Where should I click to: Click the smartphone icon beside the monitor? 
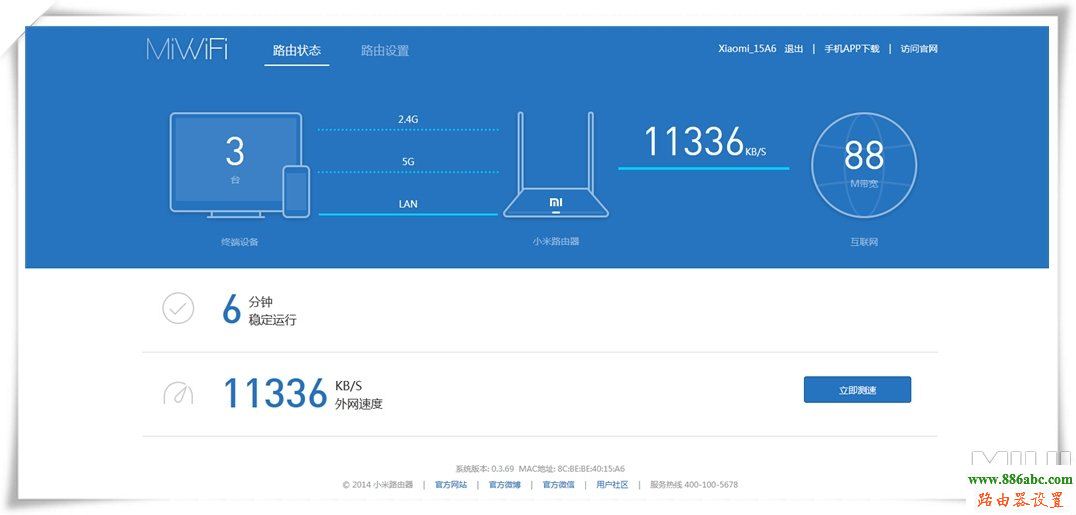pyautogui.click(x=296, y=191)
